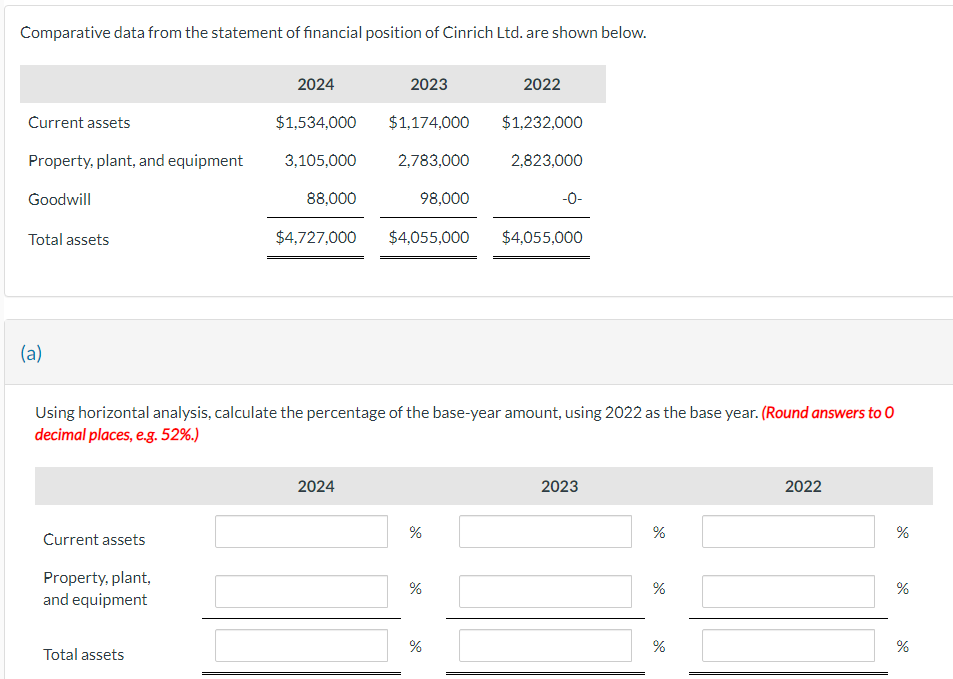Screen dimensions: 953x679
Task: Click the 2022 Current assets input field
Action: [788, 531]
